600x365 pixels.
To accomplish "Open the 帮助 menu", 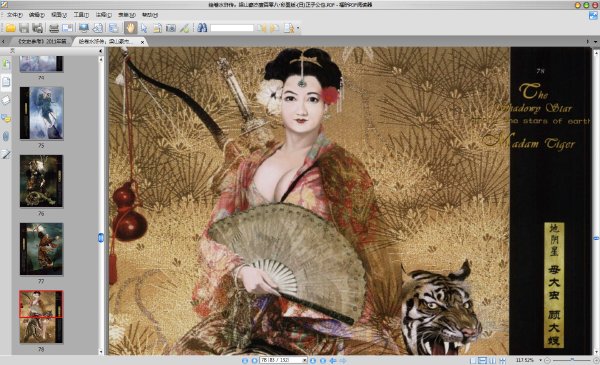I will pos(150,15).
